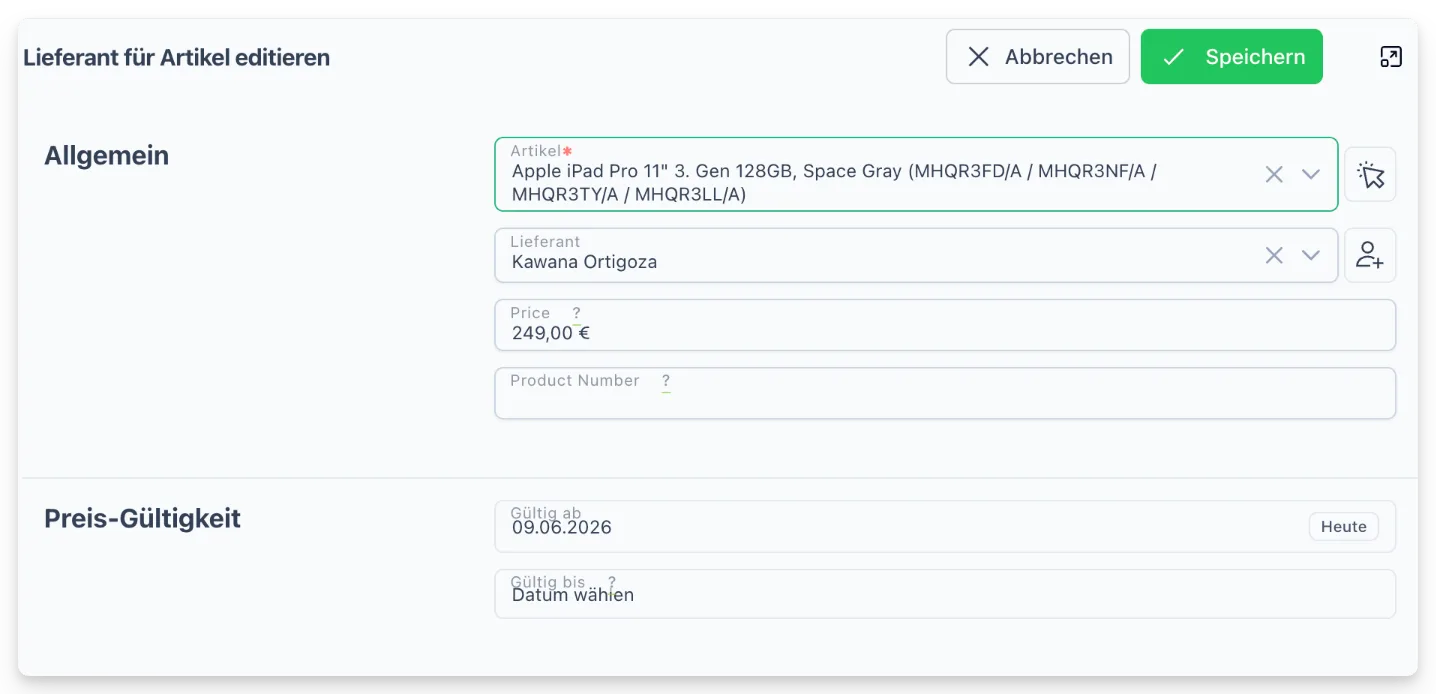Select the Preis-Gültigkeit section heading
This screenshot has width=1436, height=694.
coord(143,519)
